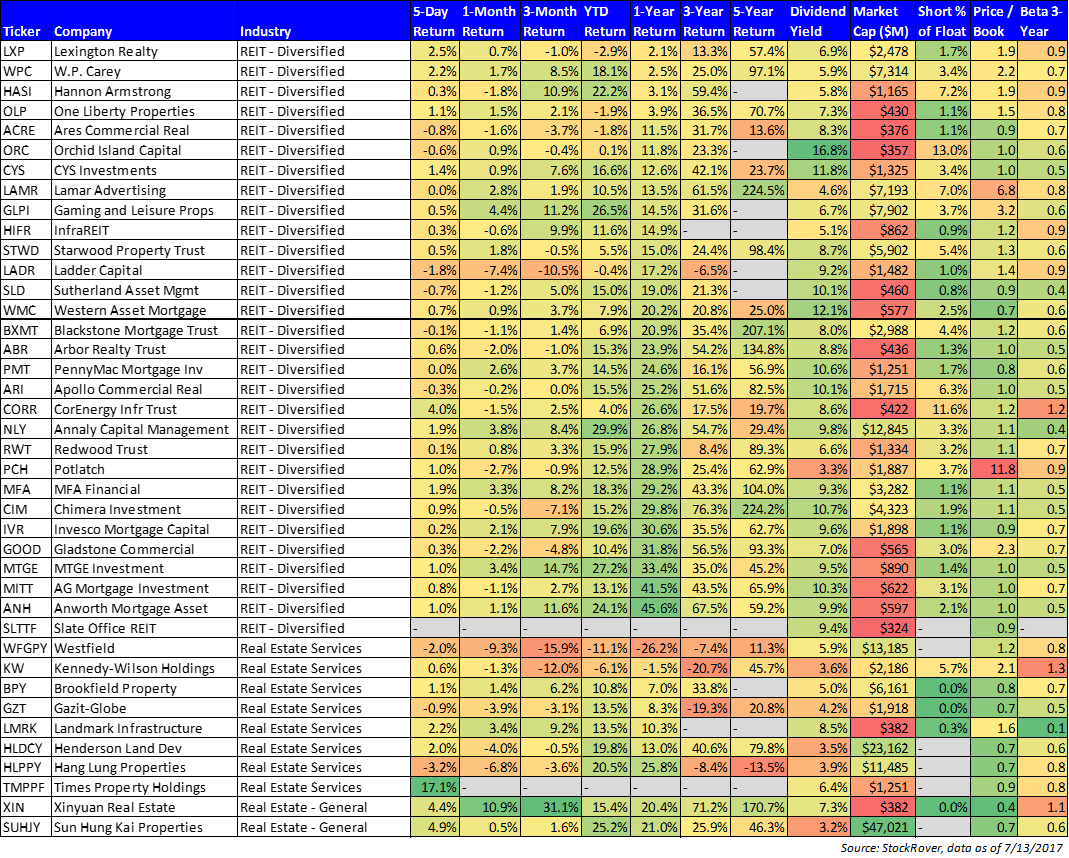Select the Brookfield Property company cell
This screenshot has width=1069, height=858.
coord(144,688)
